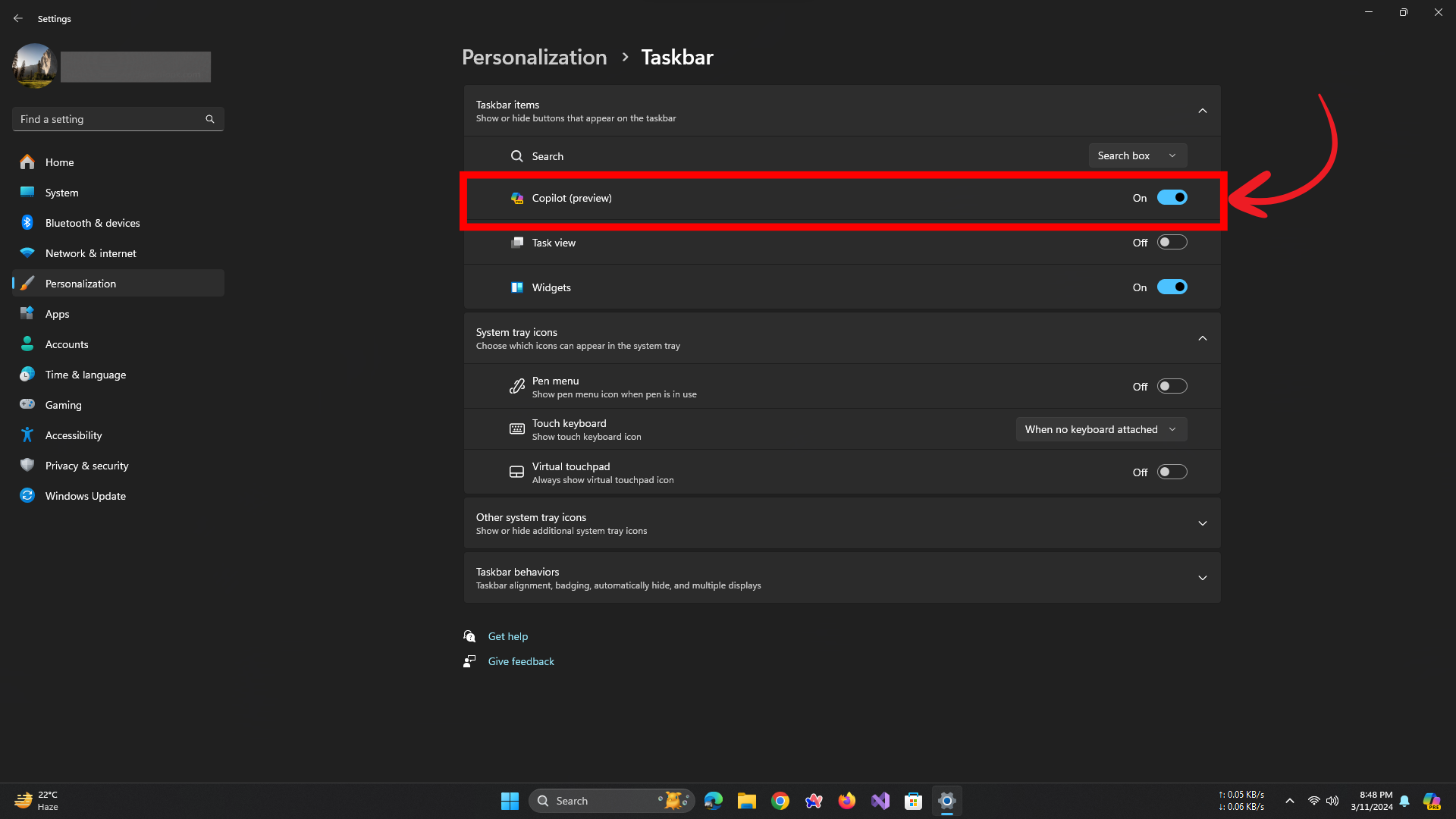This screenshot has width=1456, height=819.
Task: Turn on Virtual touchpad toggle
Action: tap(1172, 472)
